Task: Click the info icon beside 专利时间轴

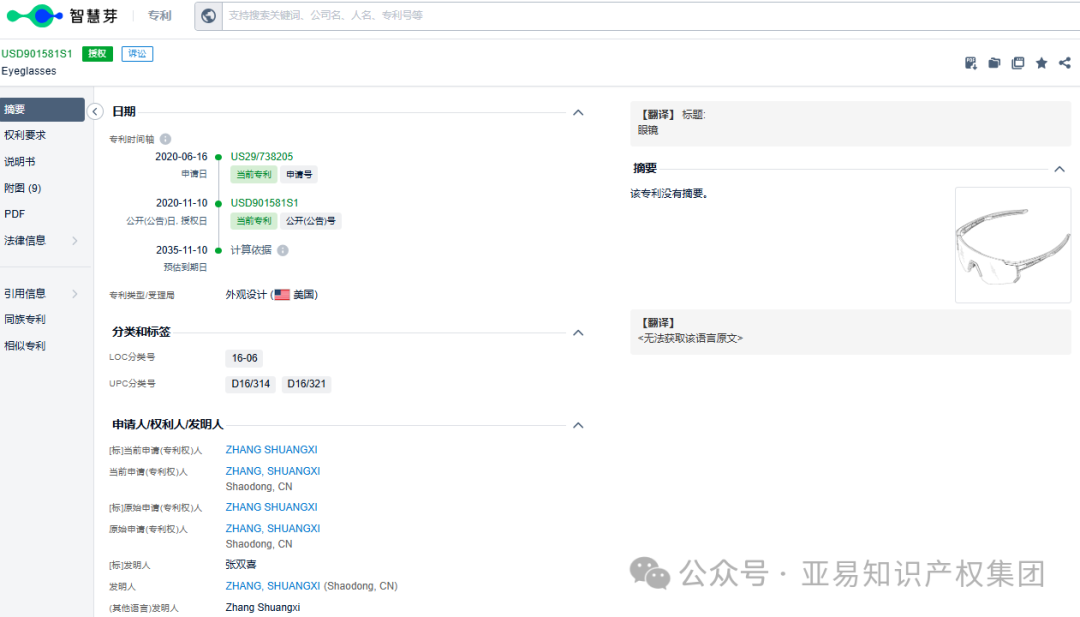Action: click(x=165, y=137)
